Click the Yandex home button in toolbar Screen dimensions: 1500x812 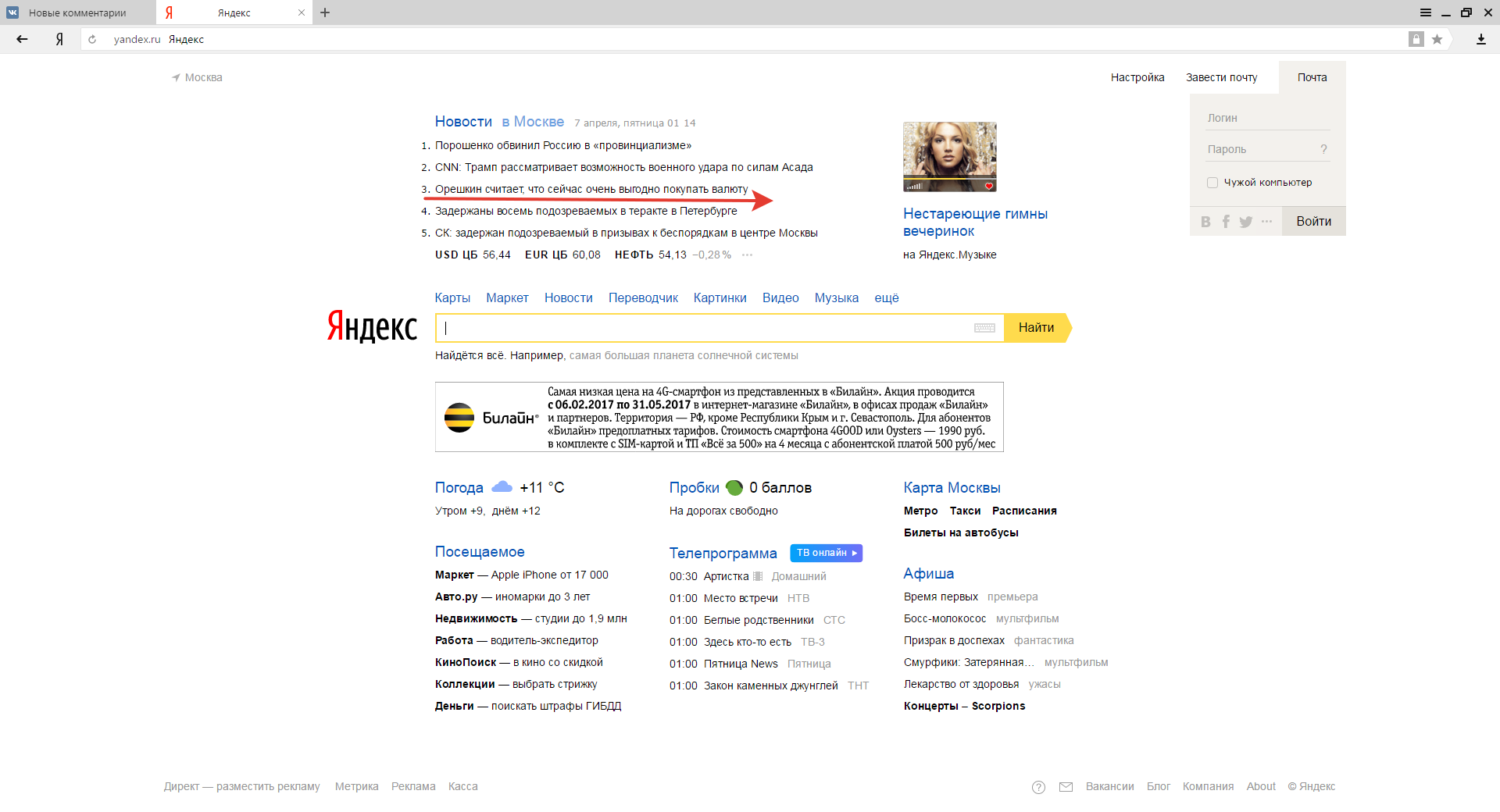pos(59,39)
